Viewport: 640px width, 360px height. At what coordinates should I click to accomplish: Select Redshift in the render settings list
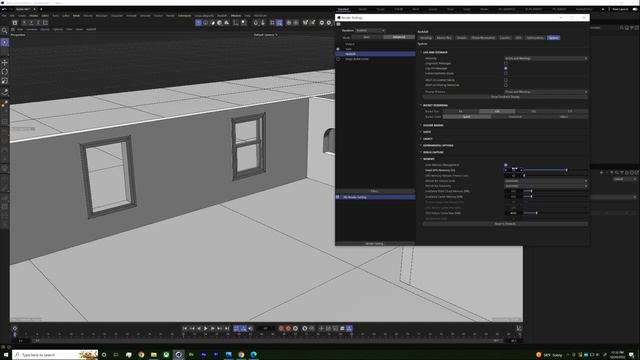tap(376, 54)
